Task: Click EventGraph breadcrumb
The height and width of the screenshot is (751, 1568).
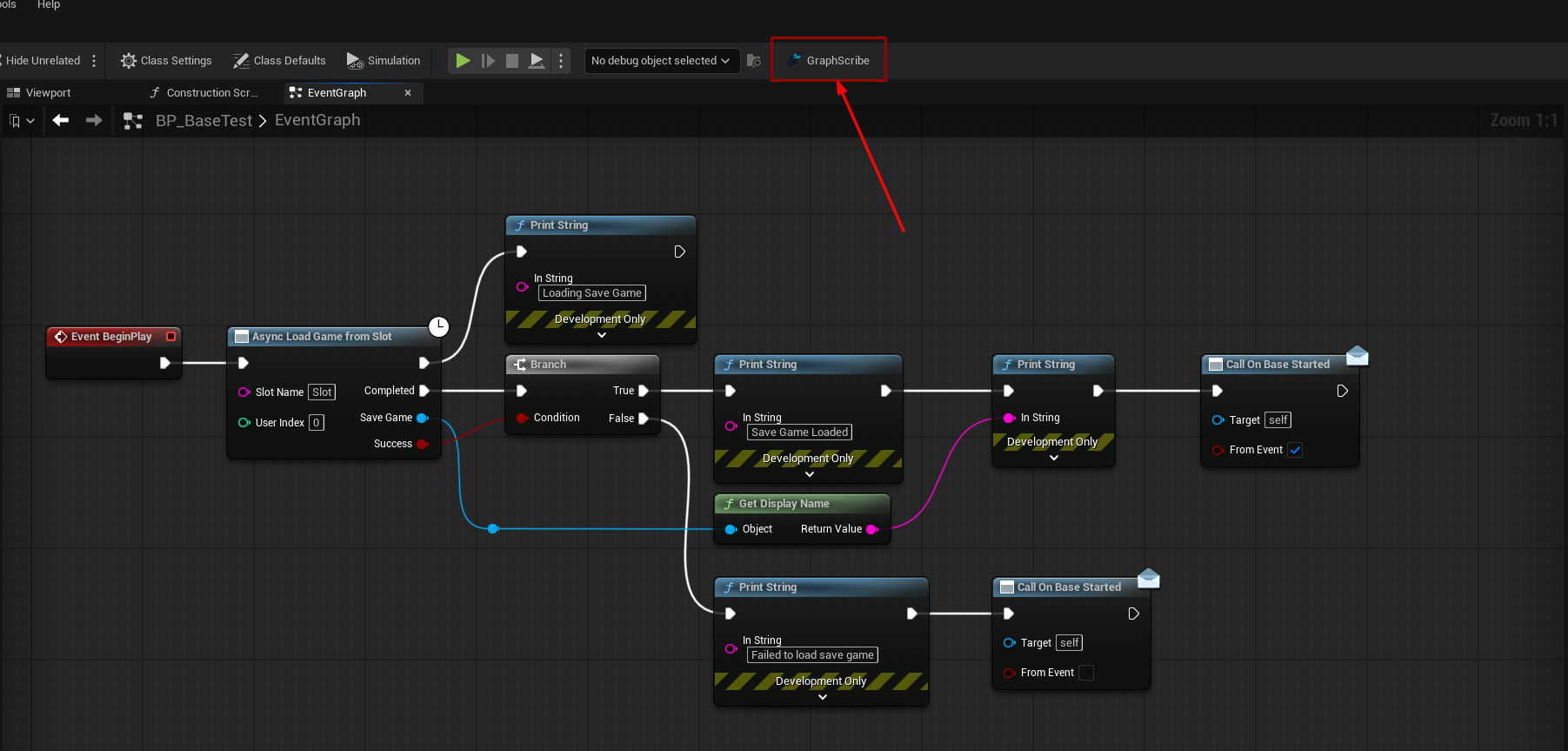Action: 317,120
